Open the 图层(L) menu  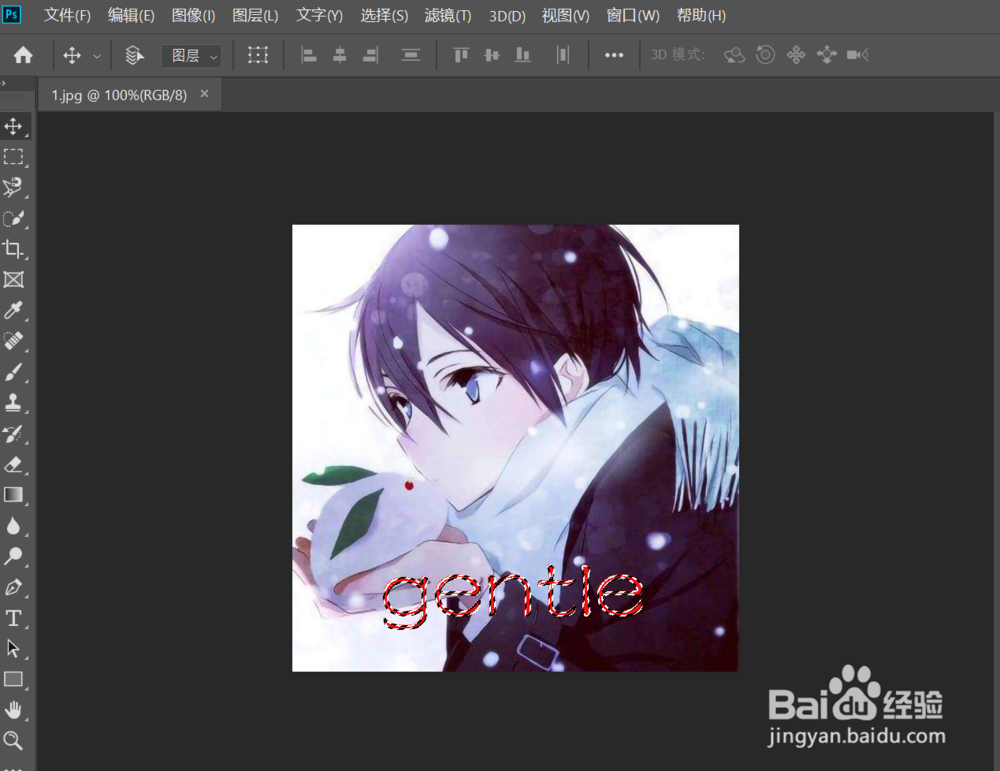point(255,15)
